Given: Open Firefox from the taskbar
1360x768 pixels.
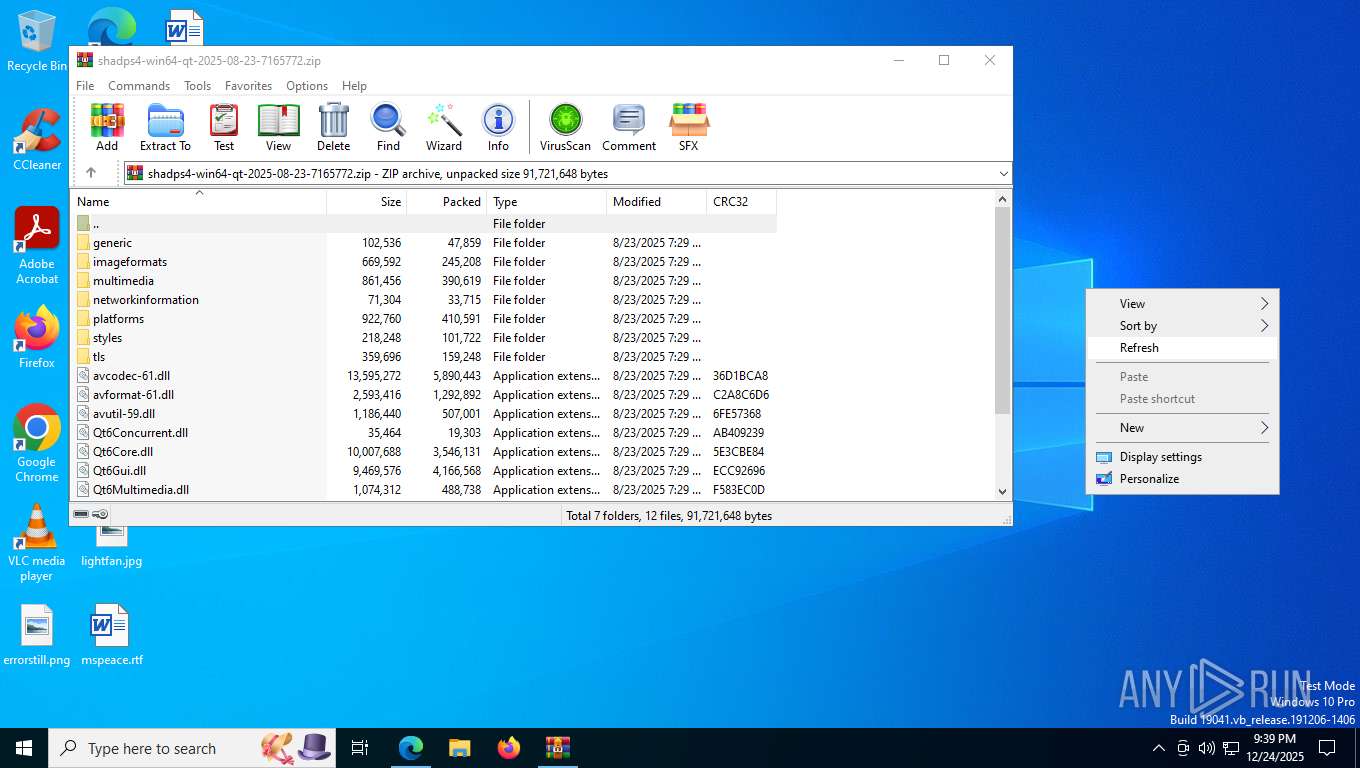Looking at the screenshot, I should click(x=509, y=748).
